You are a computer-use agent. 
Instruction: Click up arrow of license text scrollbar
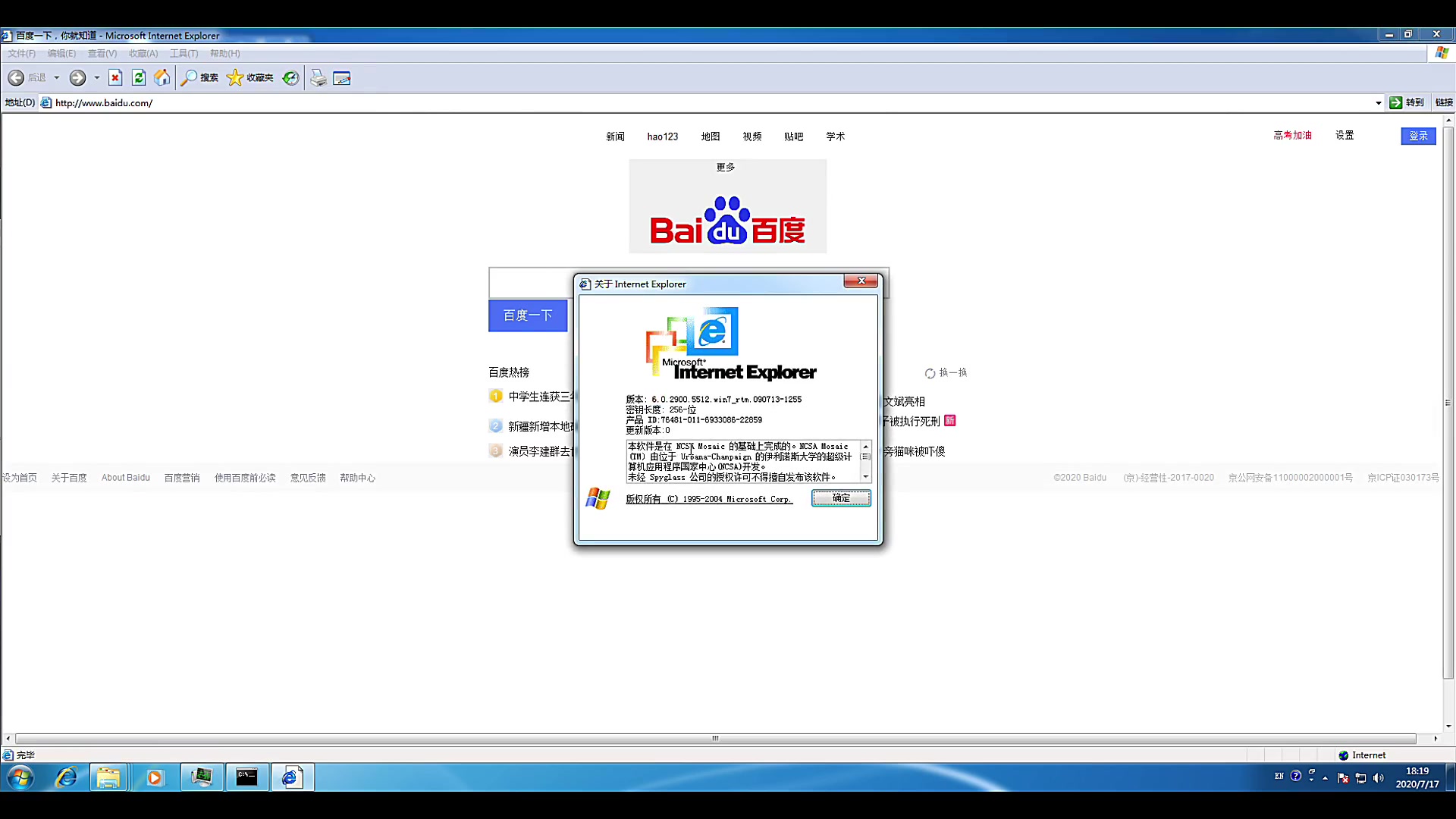(865, 447)
